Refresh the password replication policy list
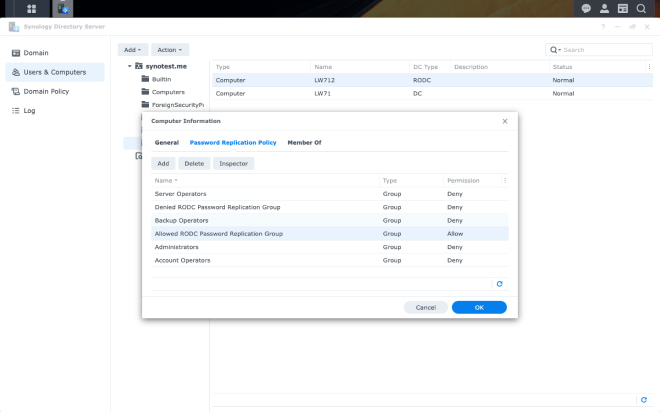This screenshot has height=412, width=660. pyautogui.click(x=500, y=284)
